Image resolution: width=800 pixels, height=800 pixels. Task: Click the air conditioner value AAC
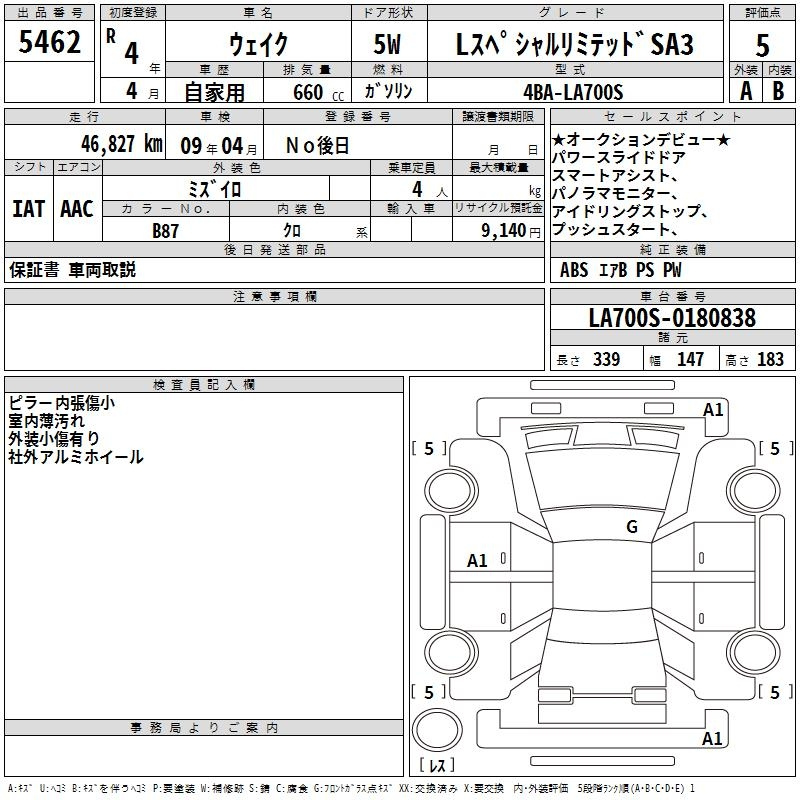coord(77,209)
